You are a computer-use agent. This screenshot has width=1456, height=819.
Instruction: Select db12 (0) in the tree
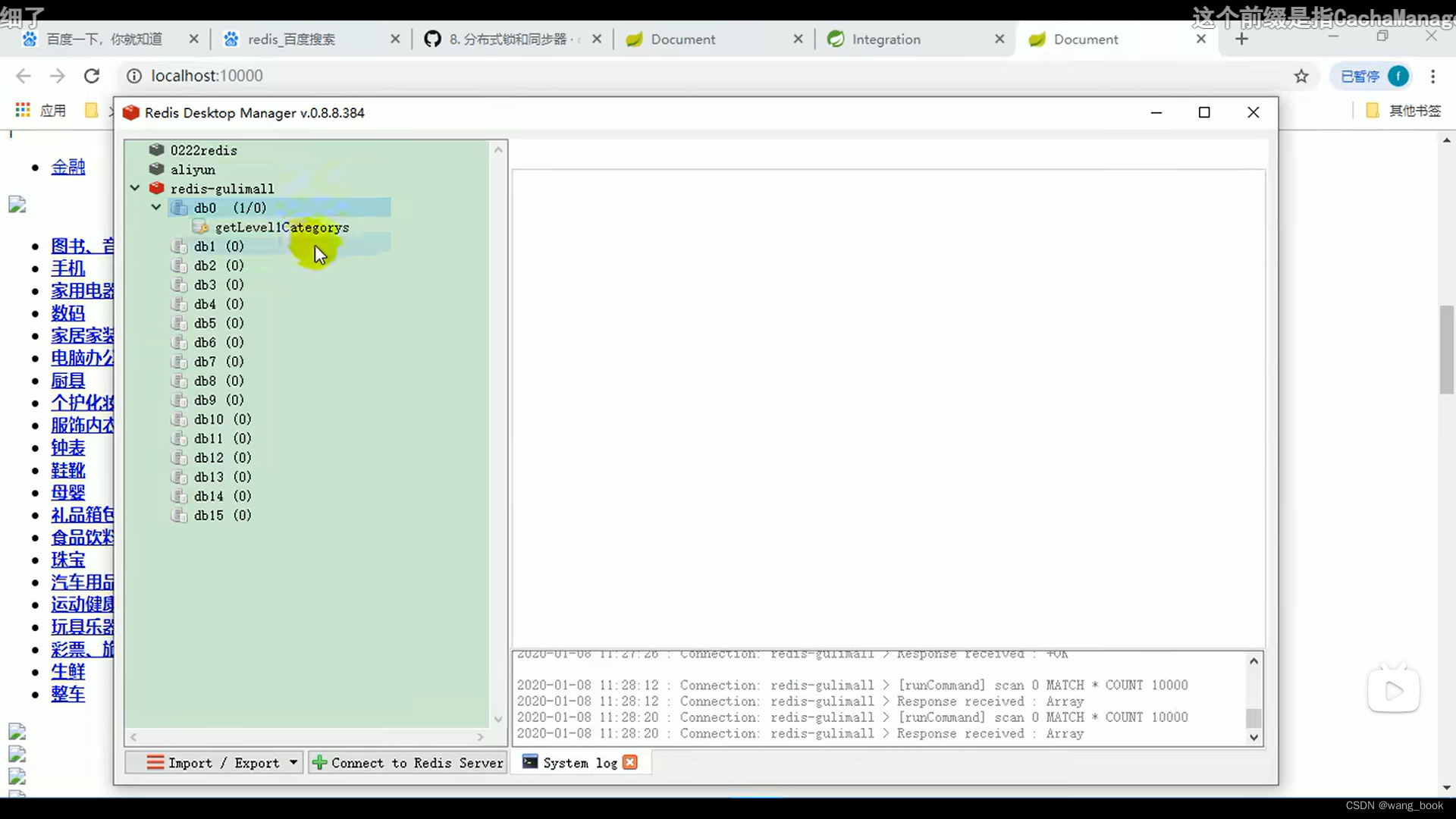[x=222, y=457]
